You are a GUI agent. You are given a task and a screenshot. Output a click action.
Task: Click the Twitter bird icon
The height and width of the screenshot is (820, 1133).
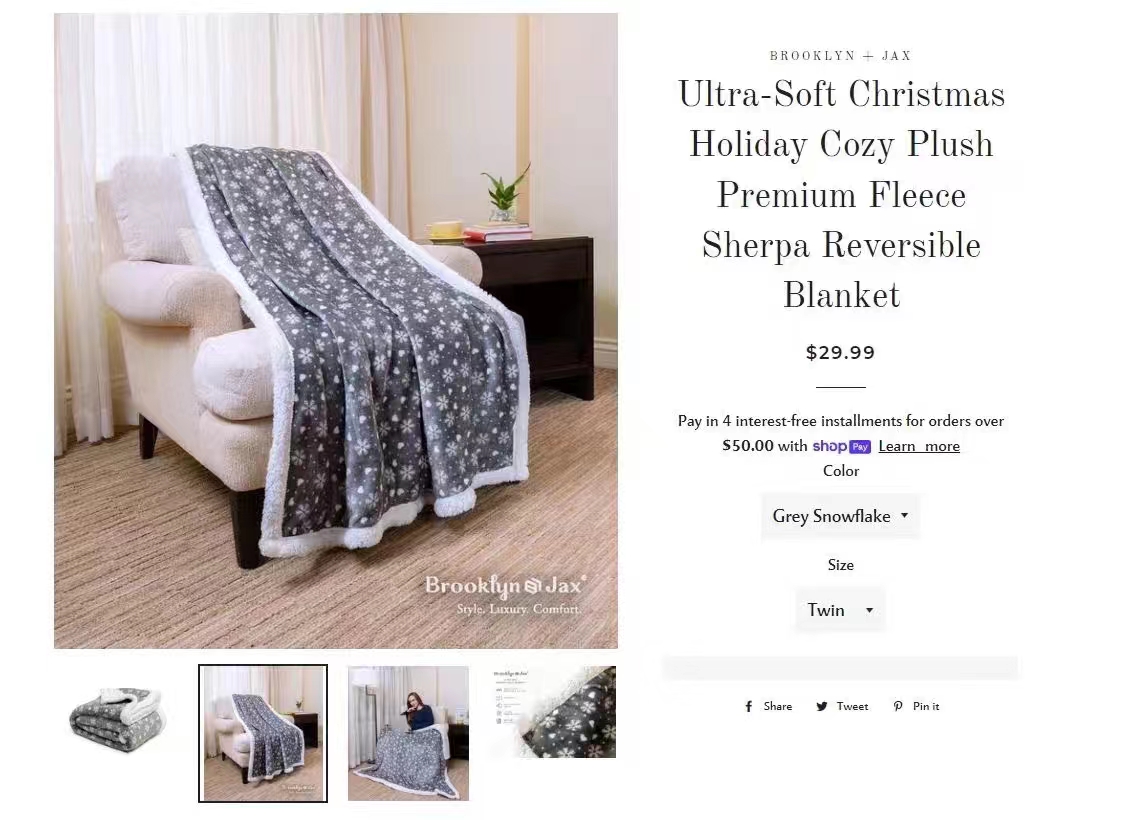822,707
